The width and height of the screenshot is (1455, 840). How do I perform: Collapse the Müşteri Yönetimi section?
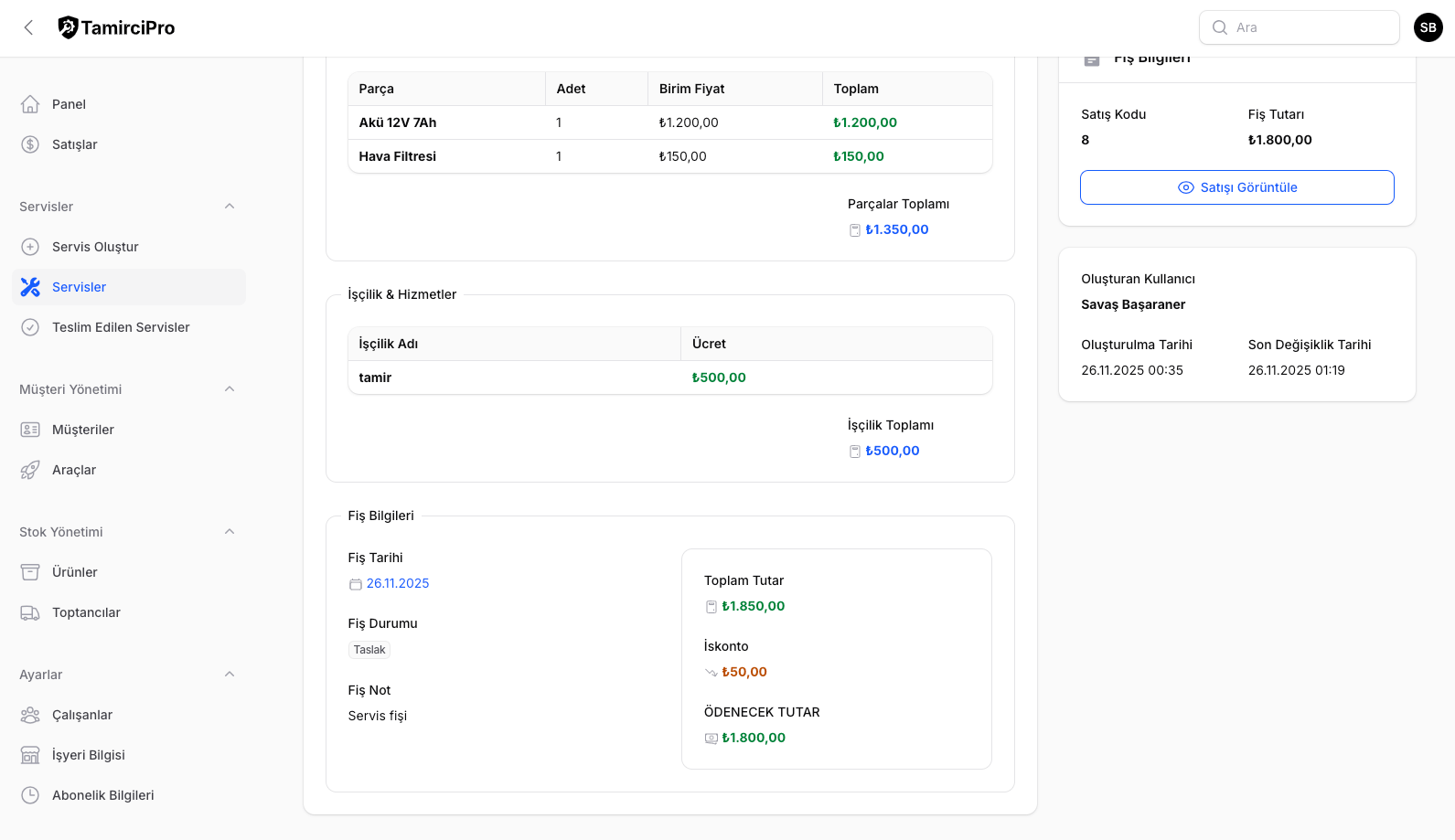coord(230,389)
